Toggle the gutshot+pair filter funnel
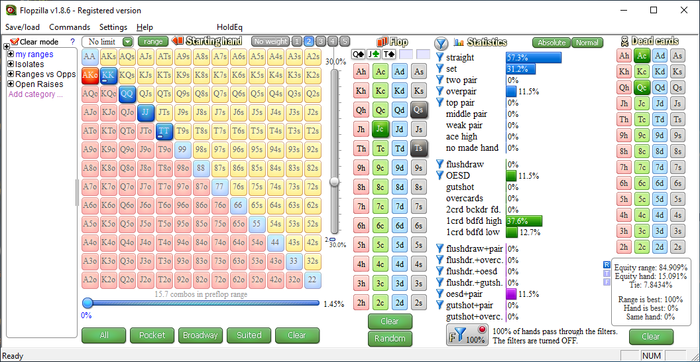 click(x=440, y=305)
